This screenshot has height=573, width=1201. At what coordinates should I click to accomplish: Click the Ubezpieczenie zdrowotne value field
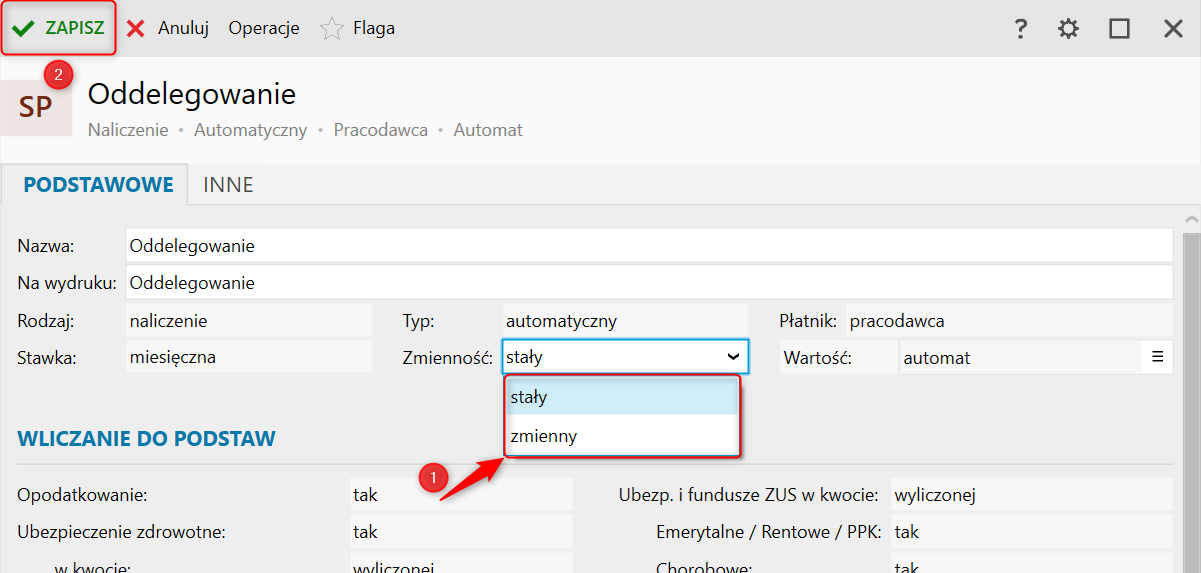point(460,532)
